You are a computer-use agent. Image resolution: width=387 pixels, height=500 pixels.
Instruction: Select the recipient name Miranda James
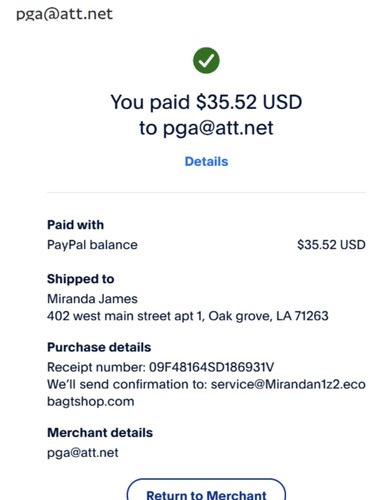(x=92, y=299)
